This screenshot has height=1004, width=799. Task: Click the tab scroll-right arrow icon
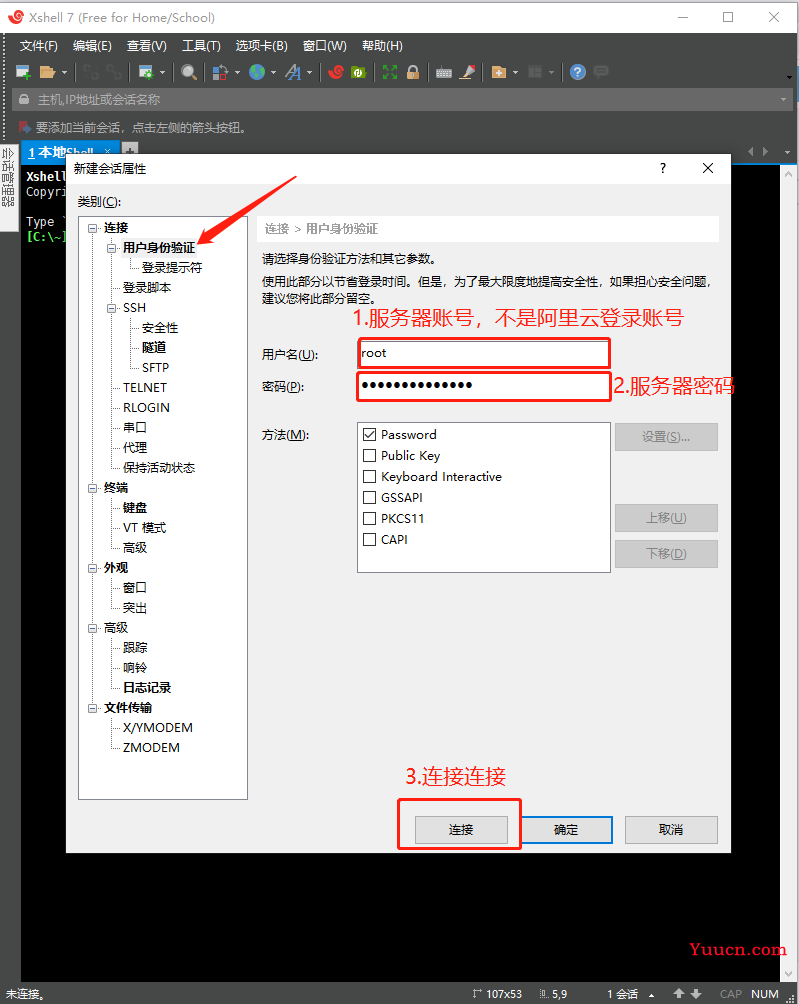click(766, 152)
